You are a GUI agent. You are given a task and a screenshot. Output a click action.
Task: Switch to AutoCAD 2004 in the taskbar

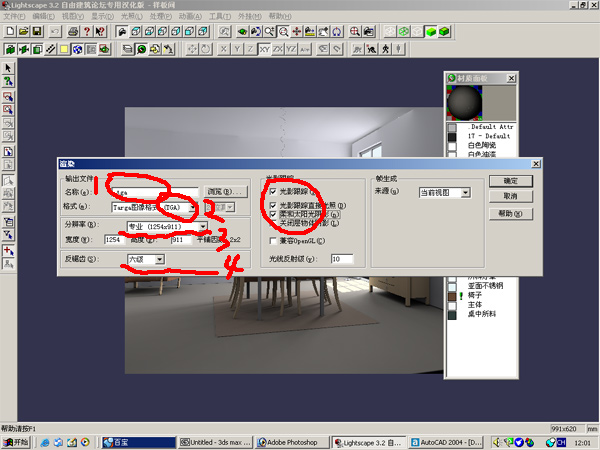click(445, 442)
